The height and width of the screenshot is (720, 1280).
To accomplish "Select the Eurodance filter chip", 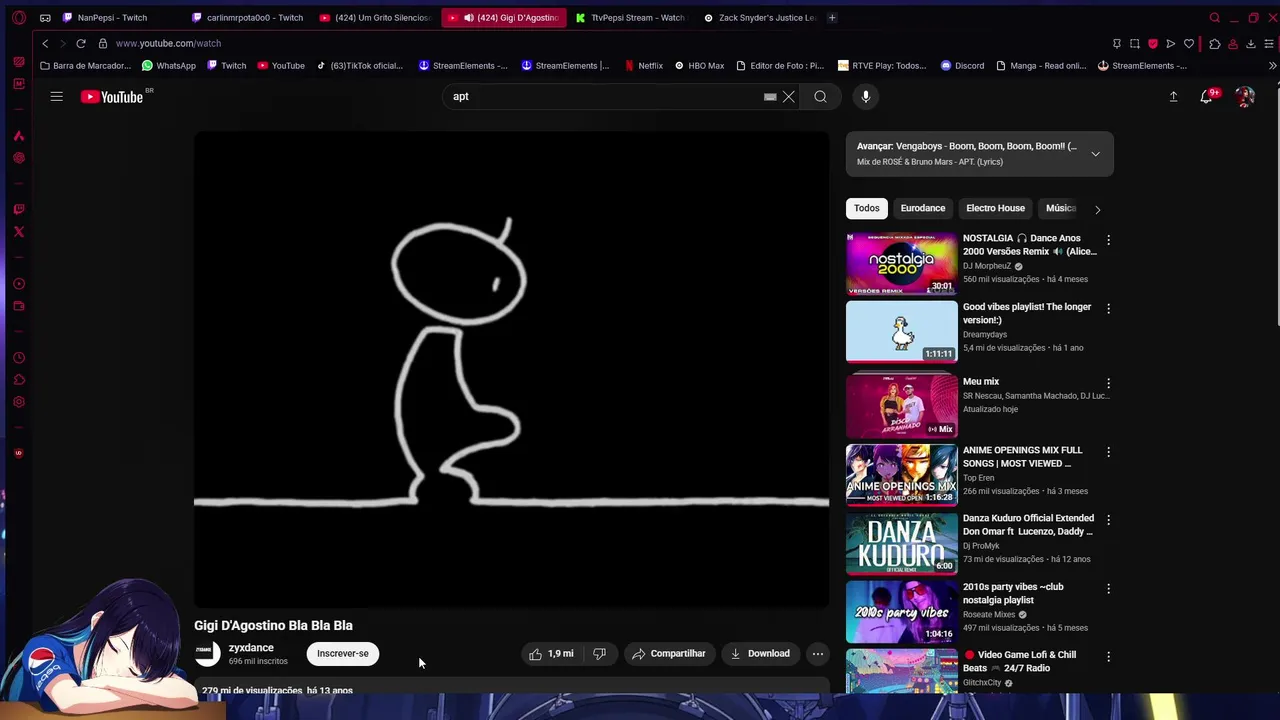I will [x=923, y=209].
